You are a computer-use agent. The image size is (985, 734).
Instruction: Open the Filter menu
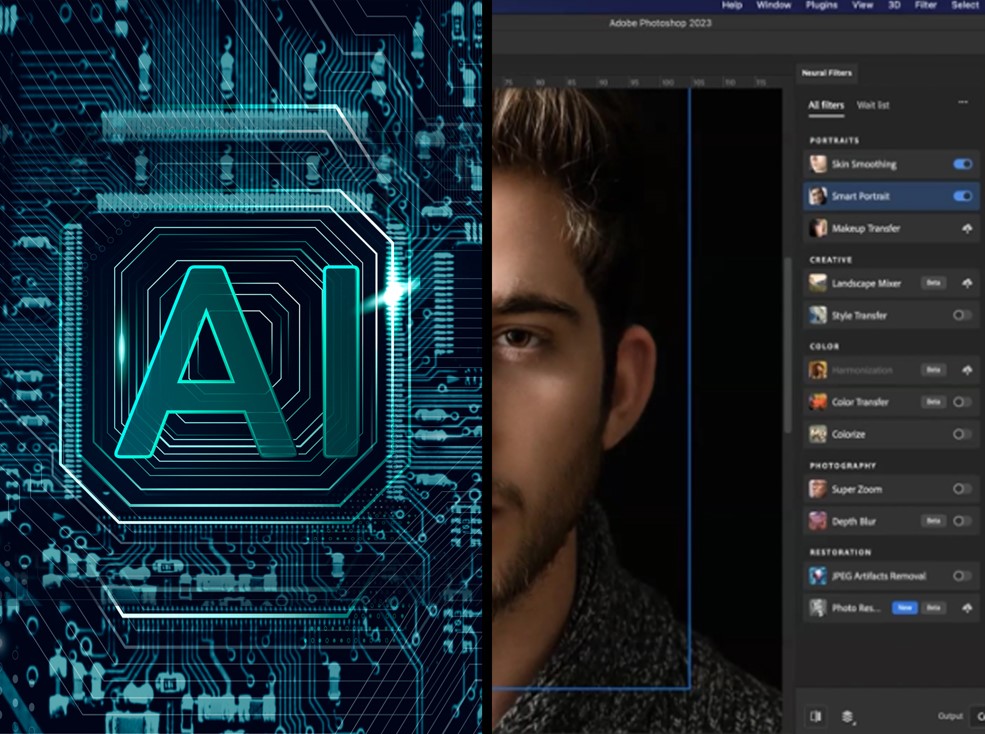[x=925, y=5]
